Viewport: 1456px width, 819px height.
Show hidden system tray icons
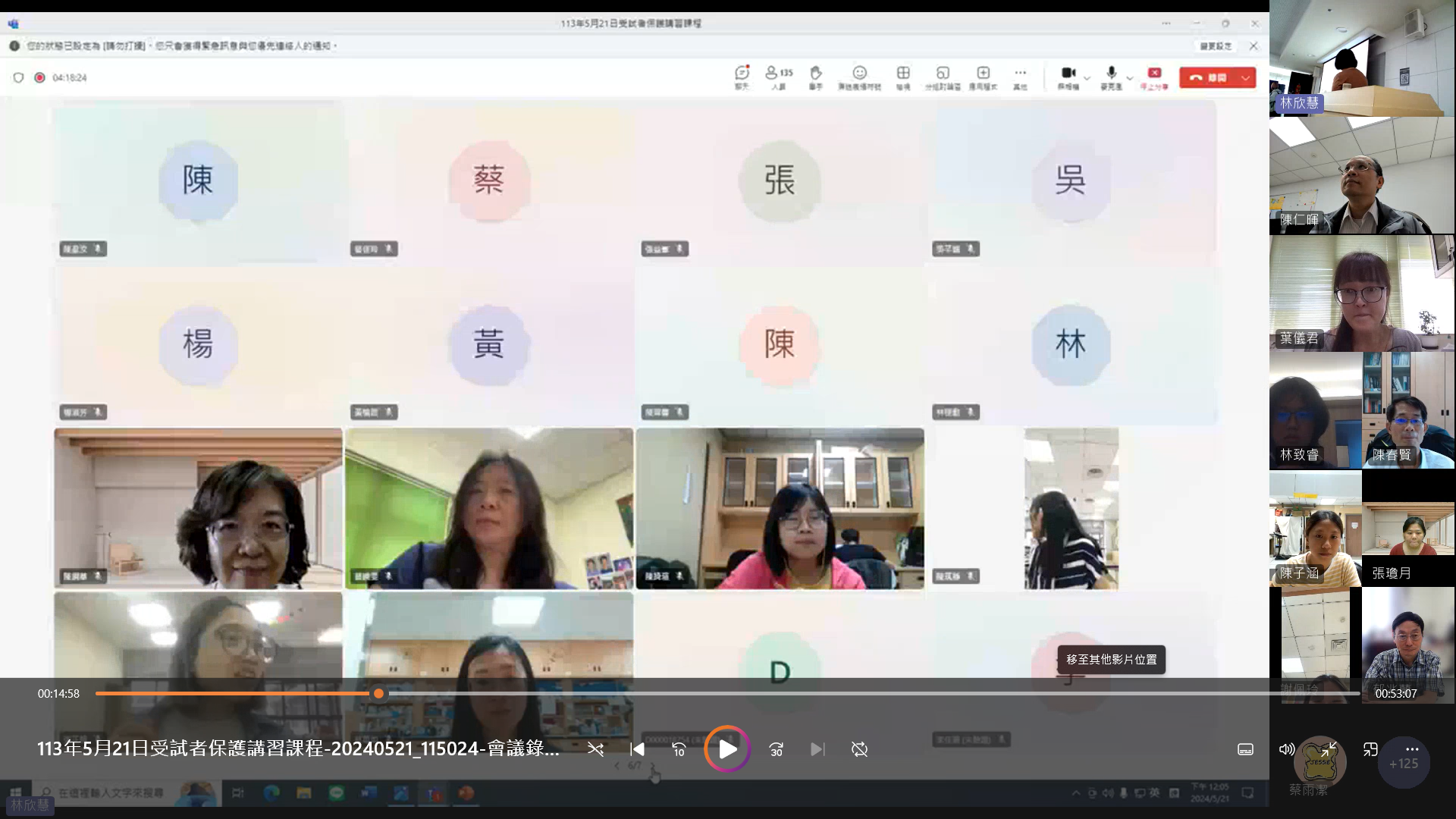click(x=1076, y=793)
